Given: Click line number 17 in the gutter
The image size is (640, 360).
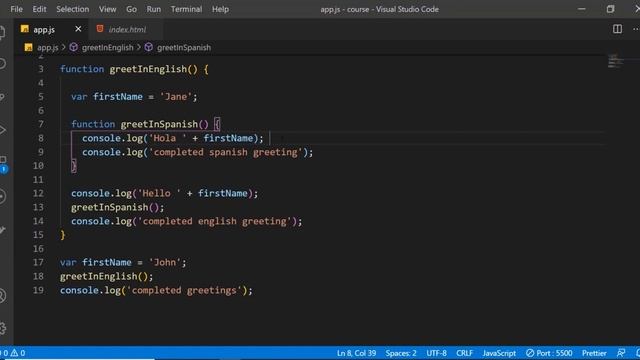Looking at the screenshot, I should tap(38, 262).
